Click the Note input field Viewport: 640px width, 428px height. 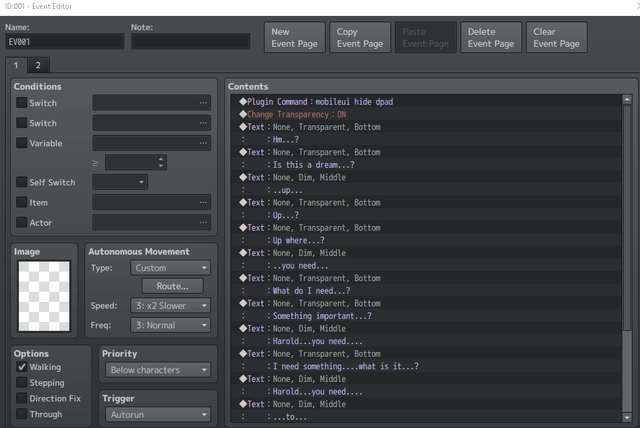(191, 42)
